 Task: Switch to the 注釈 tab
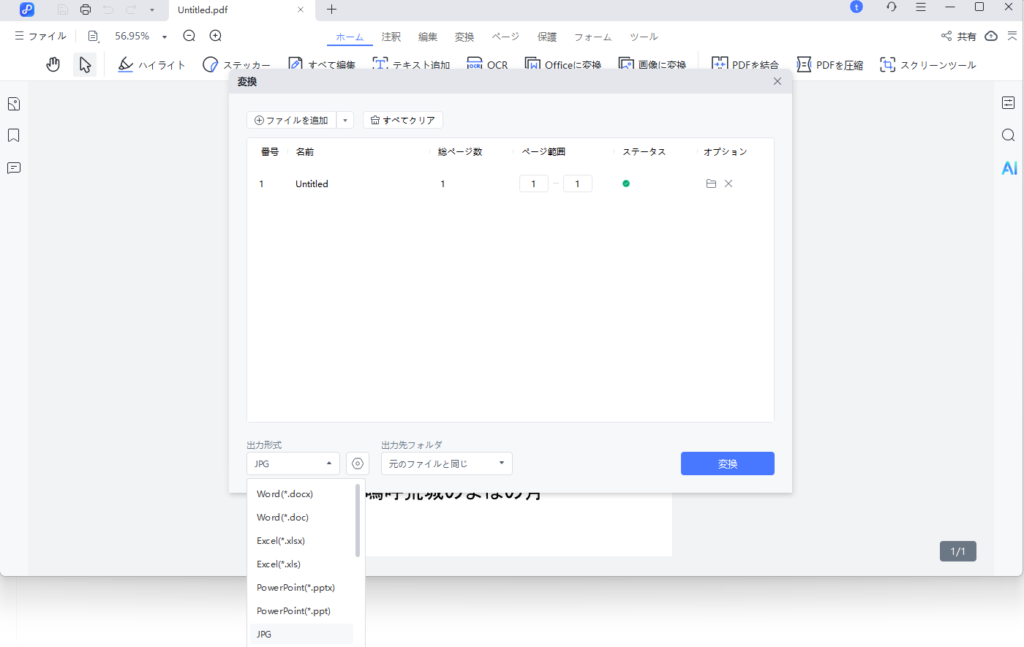(391, 36)
